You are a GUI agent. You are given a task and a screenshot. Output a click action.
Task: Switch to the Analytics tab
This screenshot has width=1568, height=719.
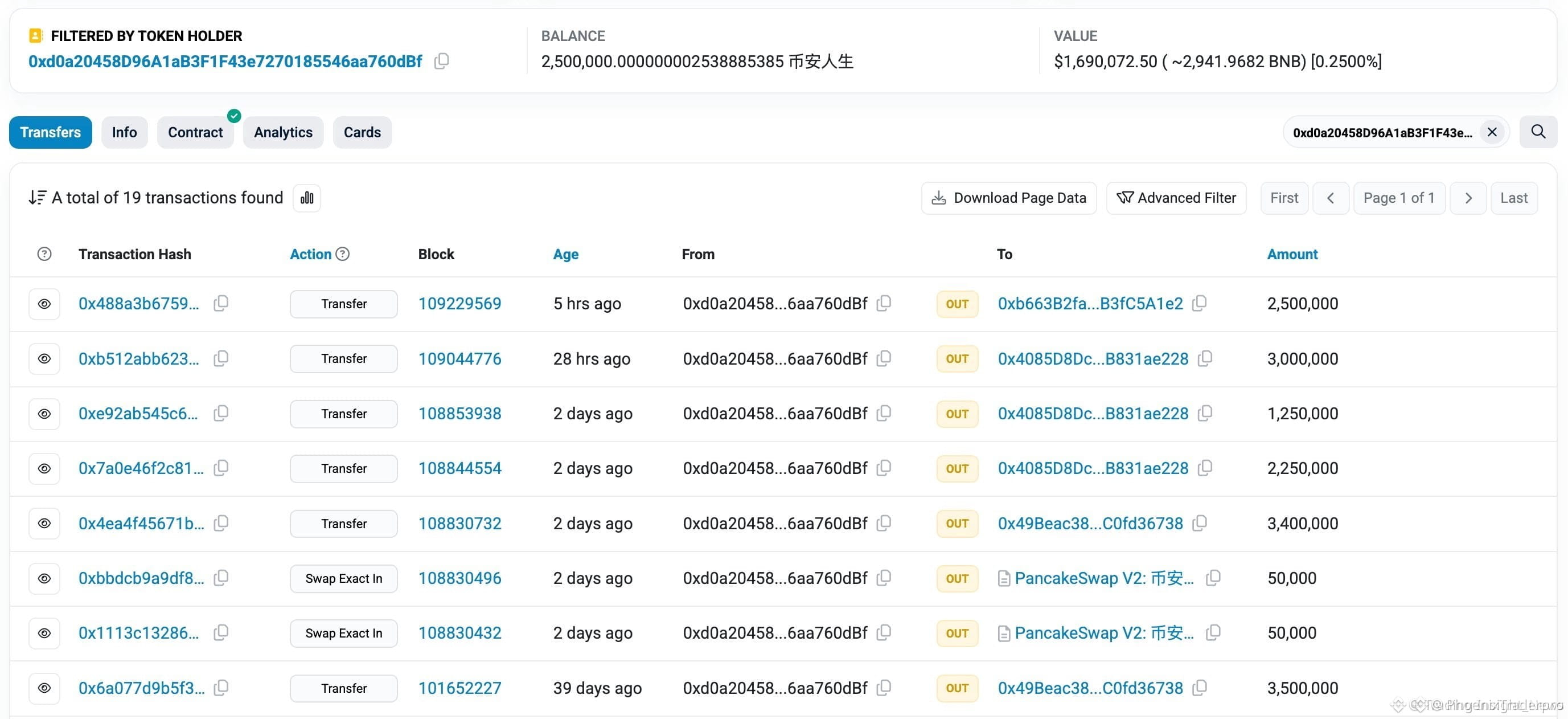point(283,132)
